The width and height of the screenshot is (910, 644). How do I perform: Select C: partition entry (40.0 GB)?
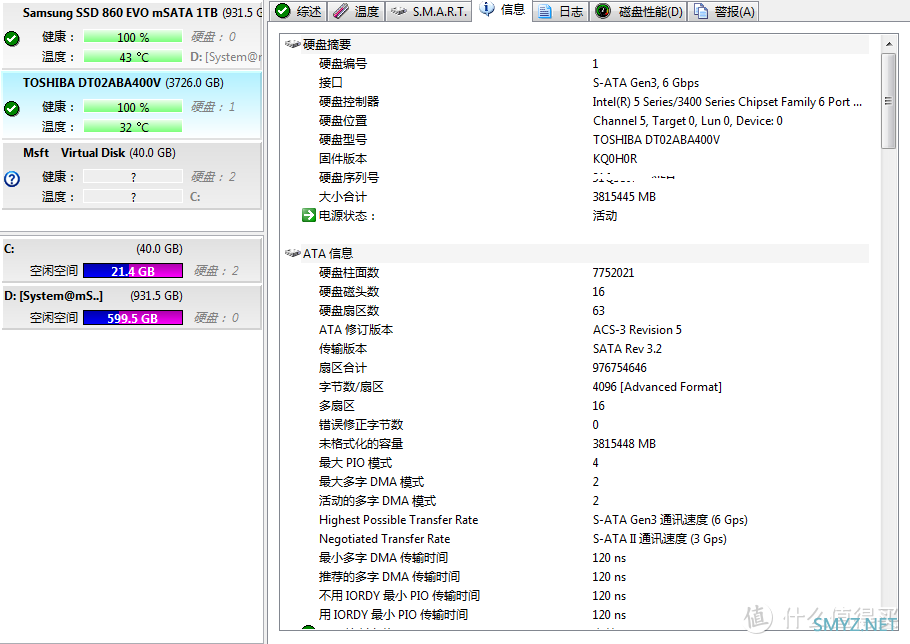pos(132,260)
